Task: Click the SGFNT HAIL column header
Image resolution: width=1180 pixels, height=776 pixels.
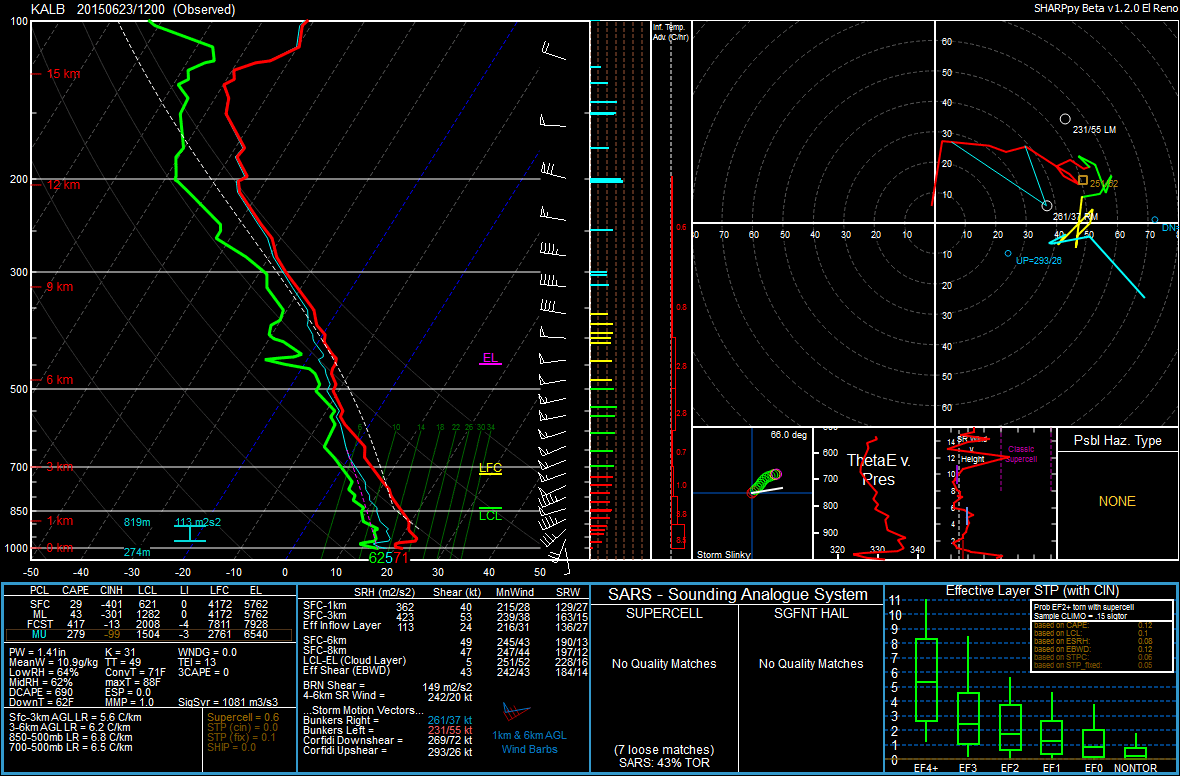Action: coord(810,613)
